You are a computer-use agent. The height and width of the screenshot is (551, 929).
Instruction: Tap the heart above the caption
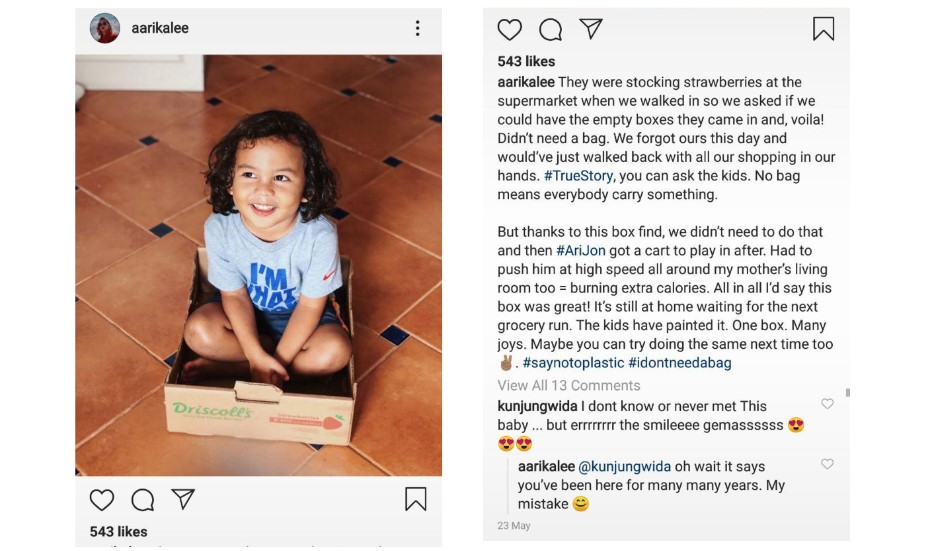tap(510, 29)
